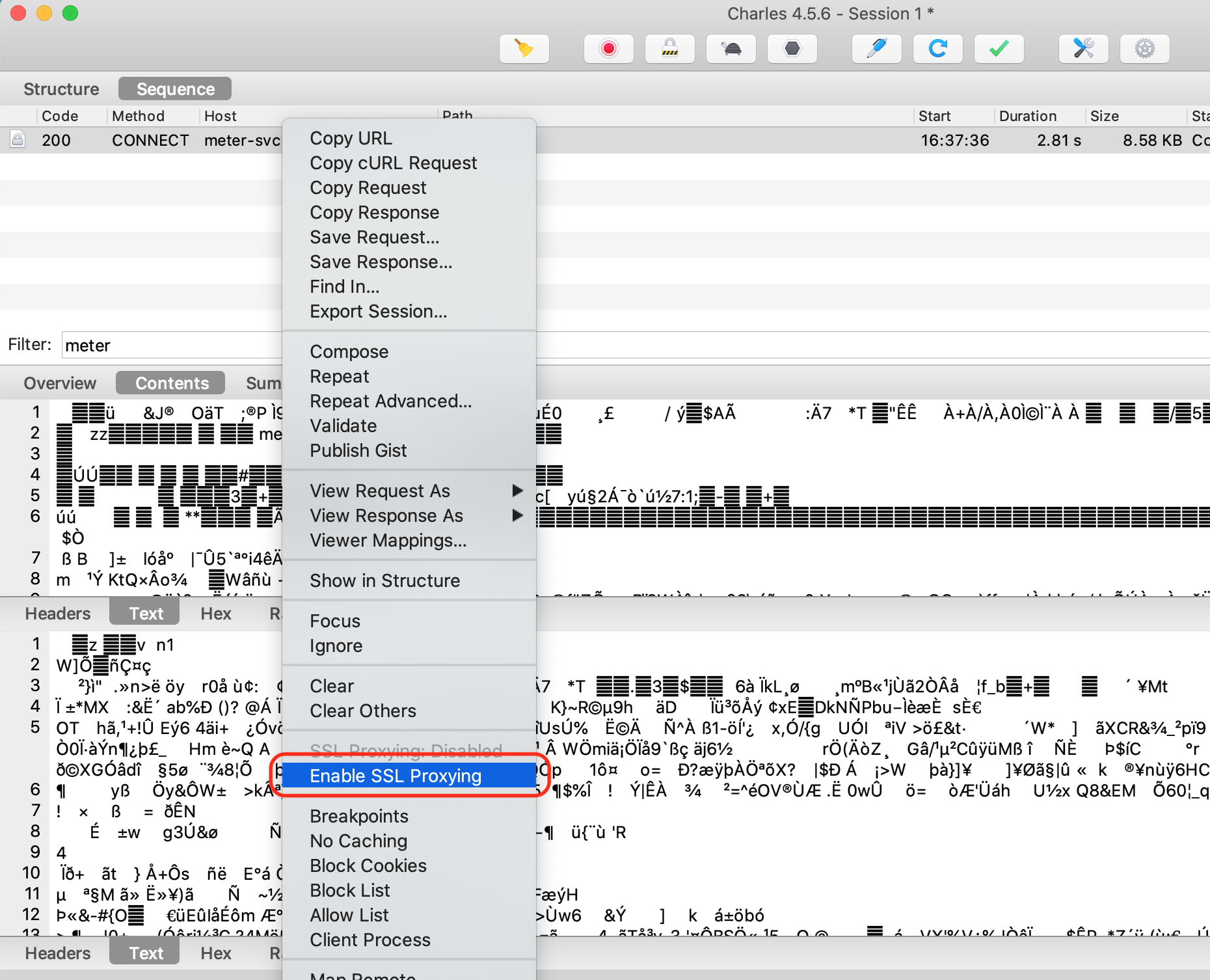The height and width of the screenshot is (980, 1210).
Task: Repeat the request with the refresh icon
Action: pyautogui.click(x=937, y=48)
